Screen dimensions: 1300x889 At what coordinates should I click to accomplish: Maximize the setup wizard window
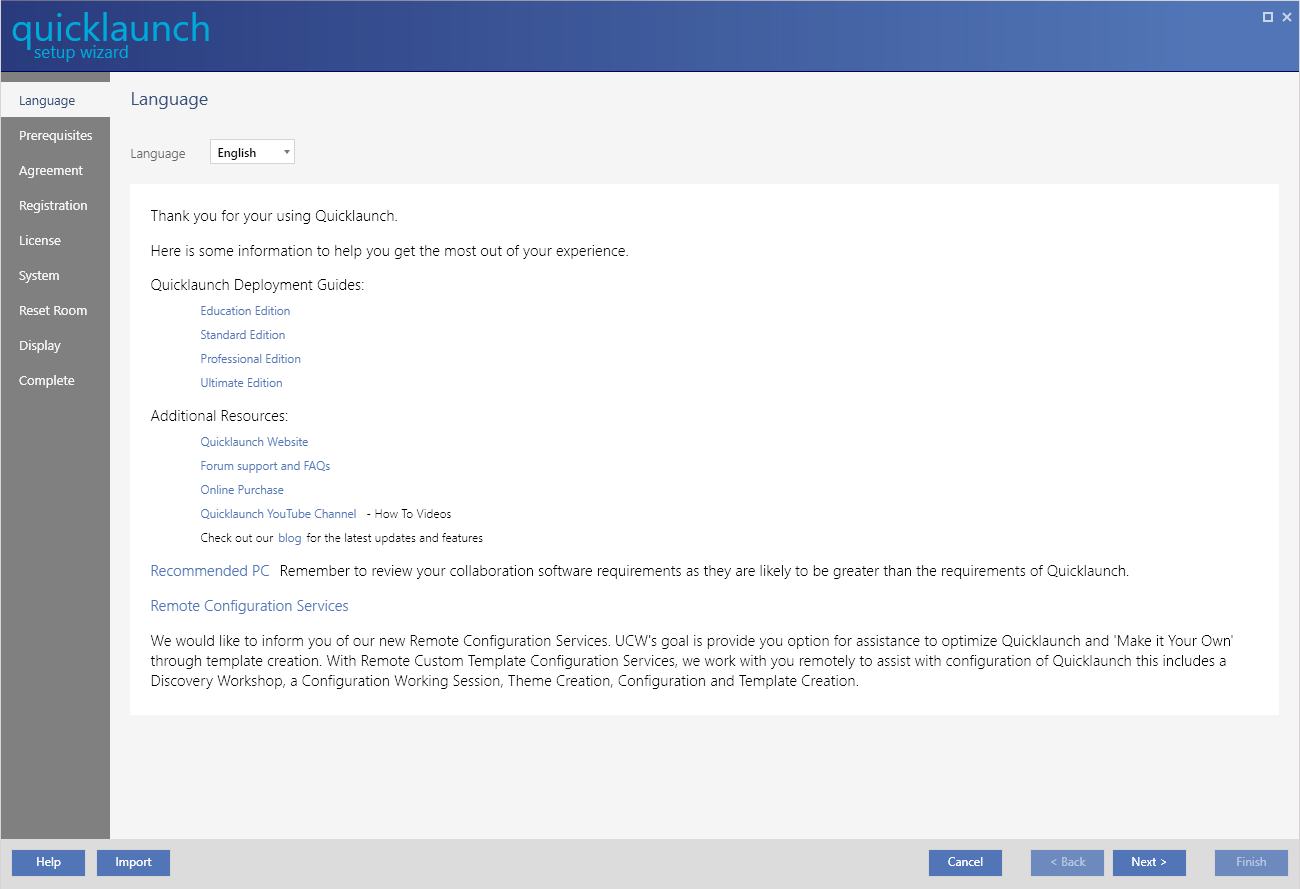[x=1268, y=17]
